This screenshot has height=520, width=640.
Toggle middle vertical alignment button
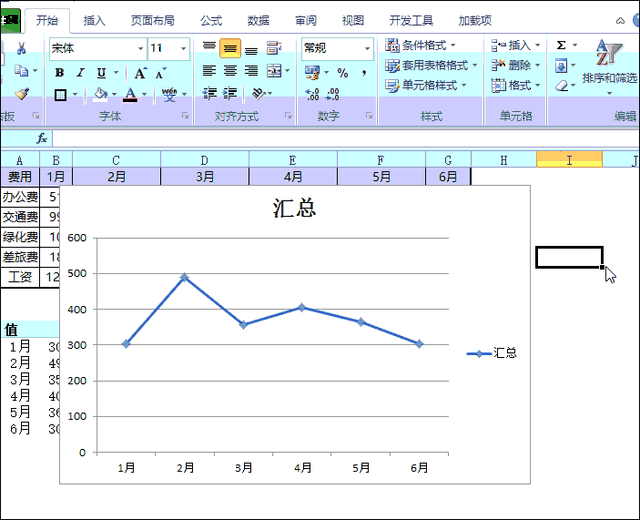click(x=230, y=49)
